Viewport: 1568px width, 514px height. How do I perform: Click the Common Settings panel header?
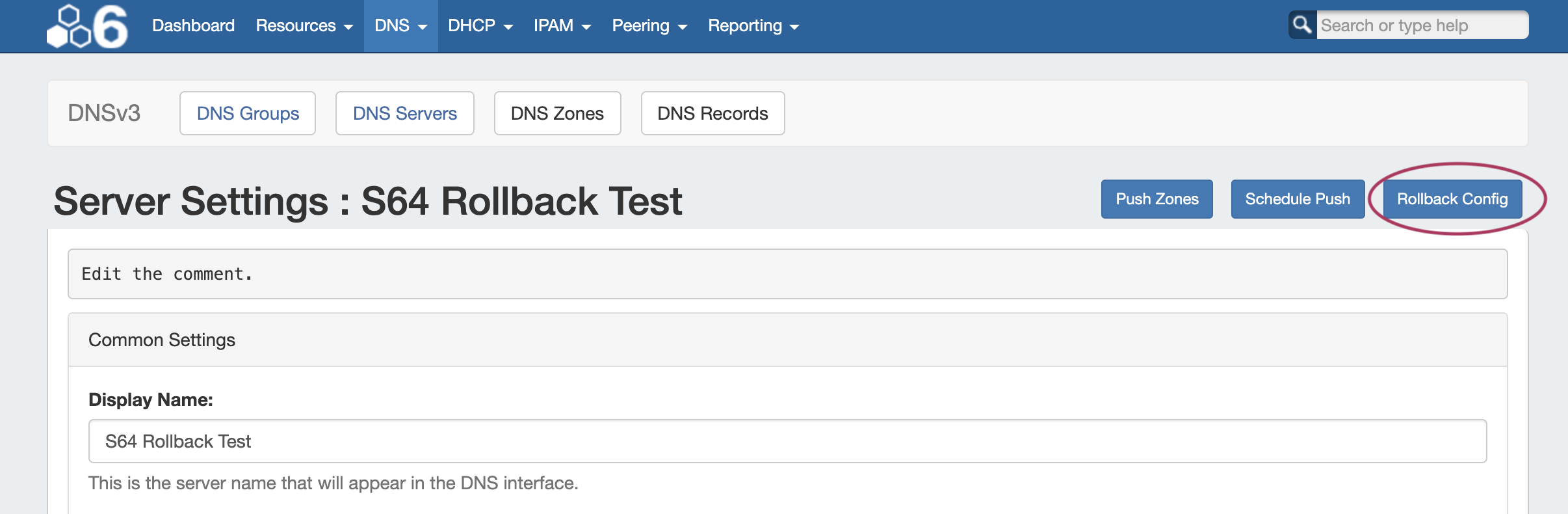tap(787, 340)
